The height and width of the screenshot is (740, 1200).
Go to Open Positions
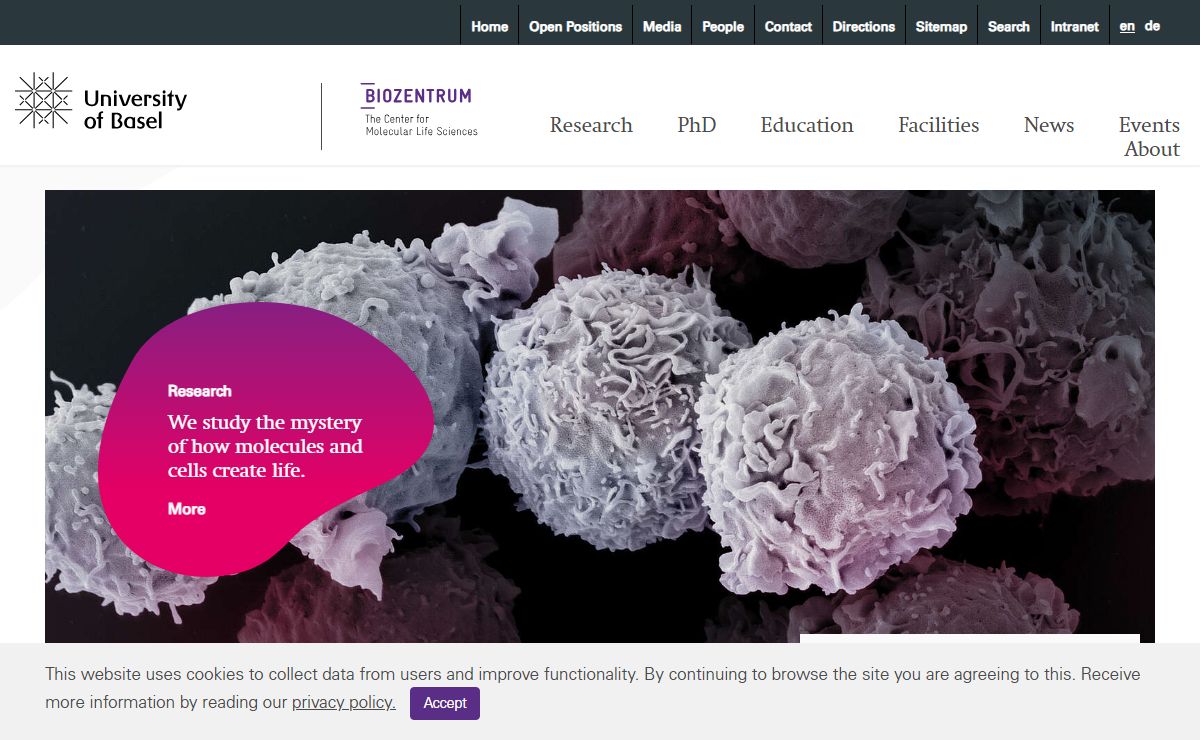575,27
